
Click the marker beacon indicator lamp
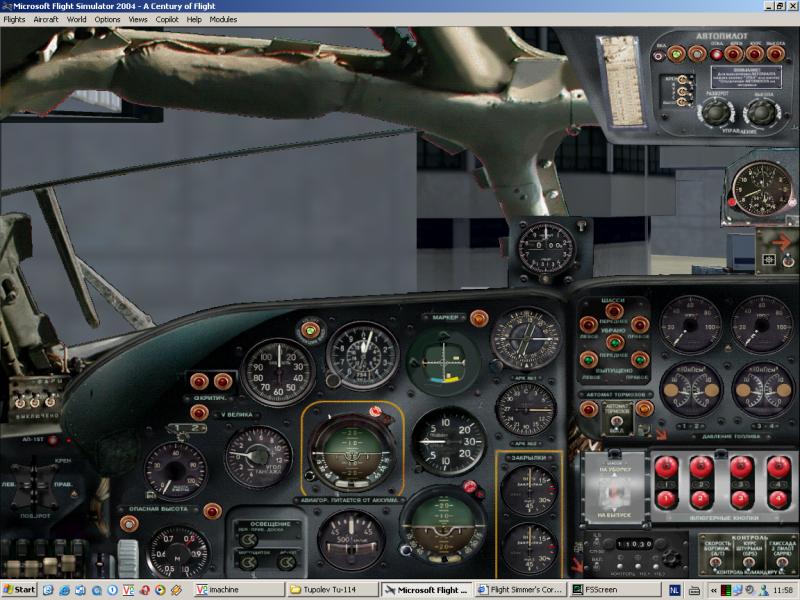tap(478, 319)
